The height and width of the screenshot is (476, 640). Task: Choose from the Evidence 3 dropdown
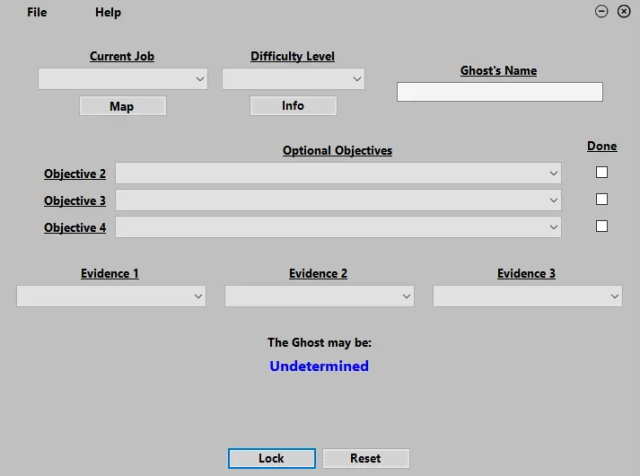527,296
